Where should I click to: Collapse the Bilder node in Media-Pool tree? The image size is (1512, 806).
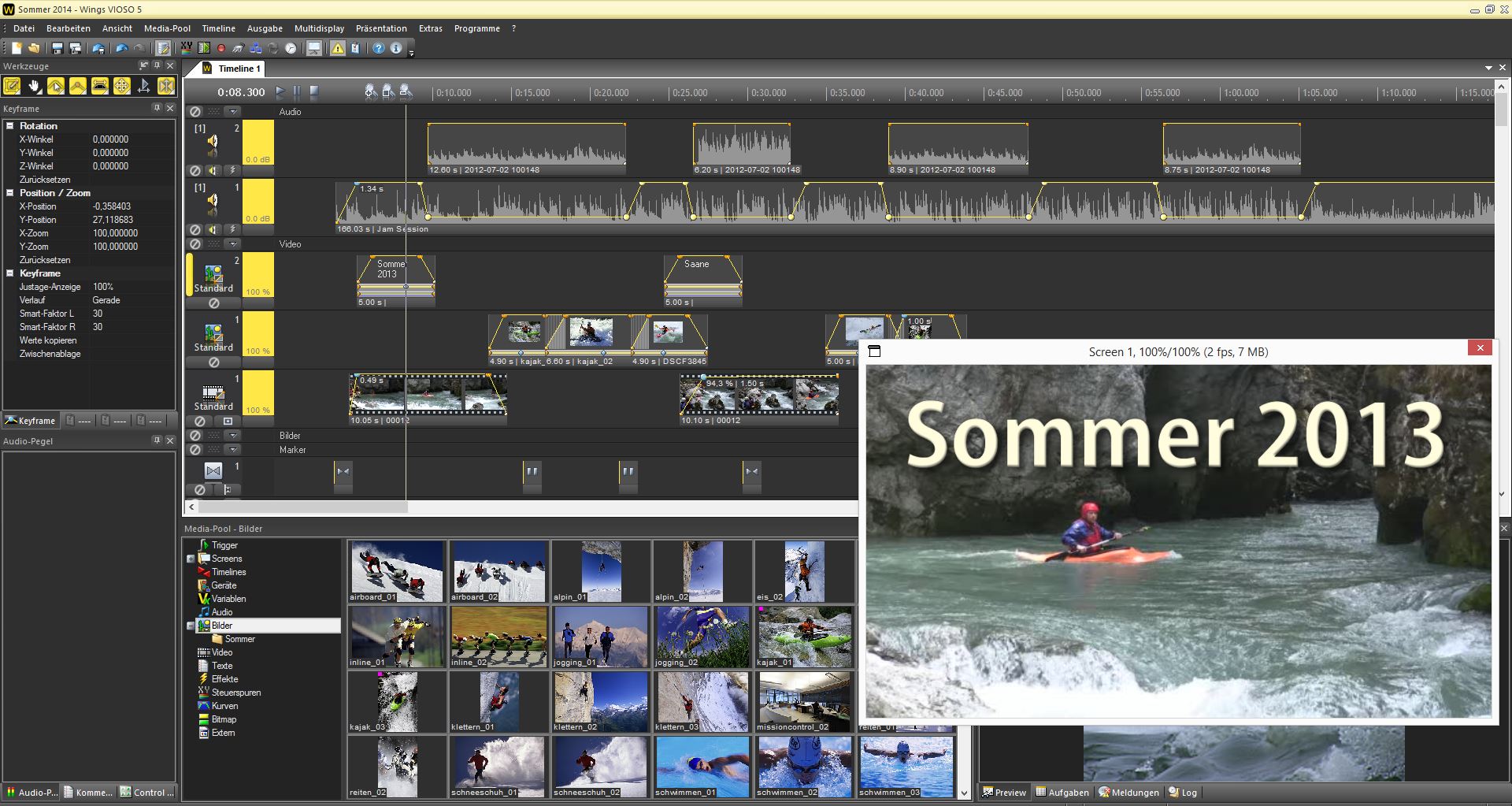coord(191,626)
